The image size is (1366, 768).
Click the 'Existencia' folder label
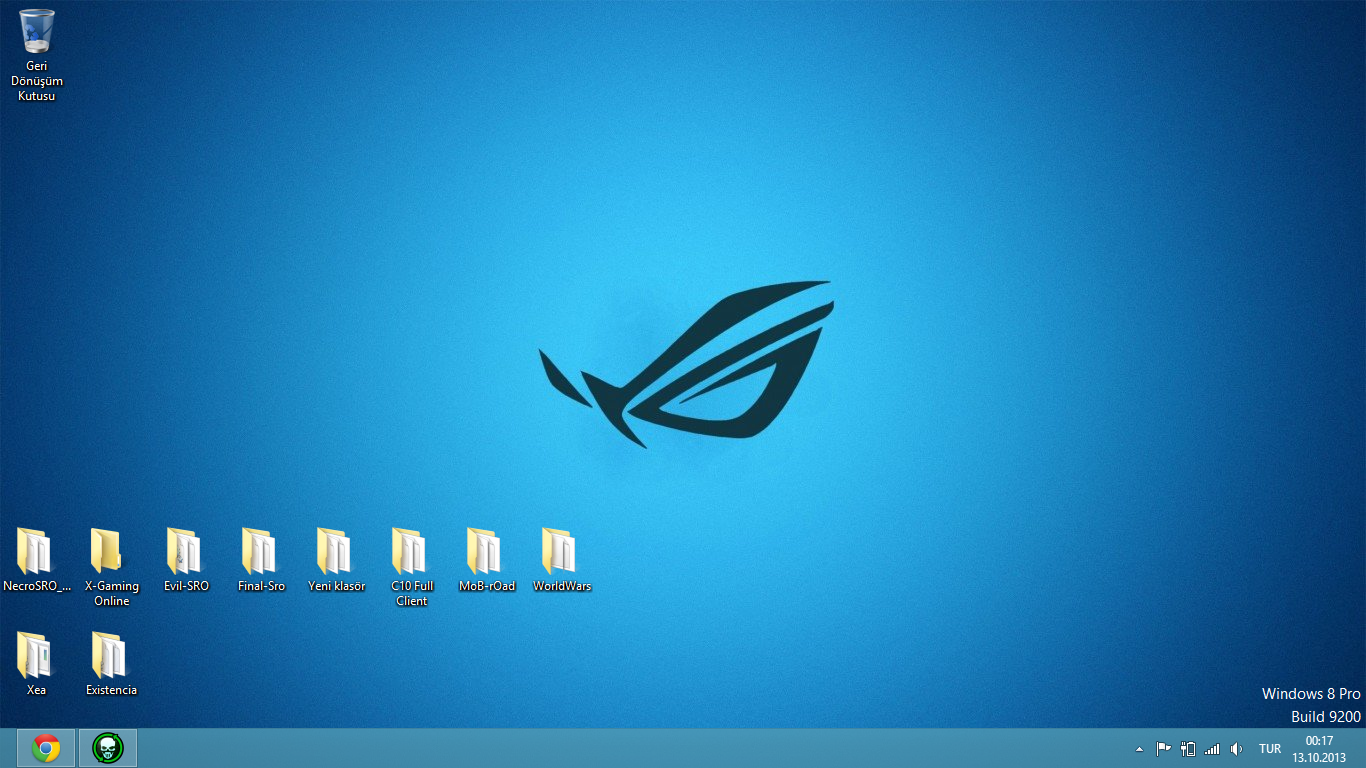[x=111, y=691]
